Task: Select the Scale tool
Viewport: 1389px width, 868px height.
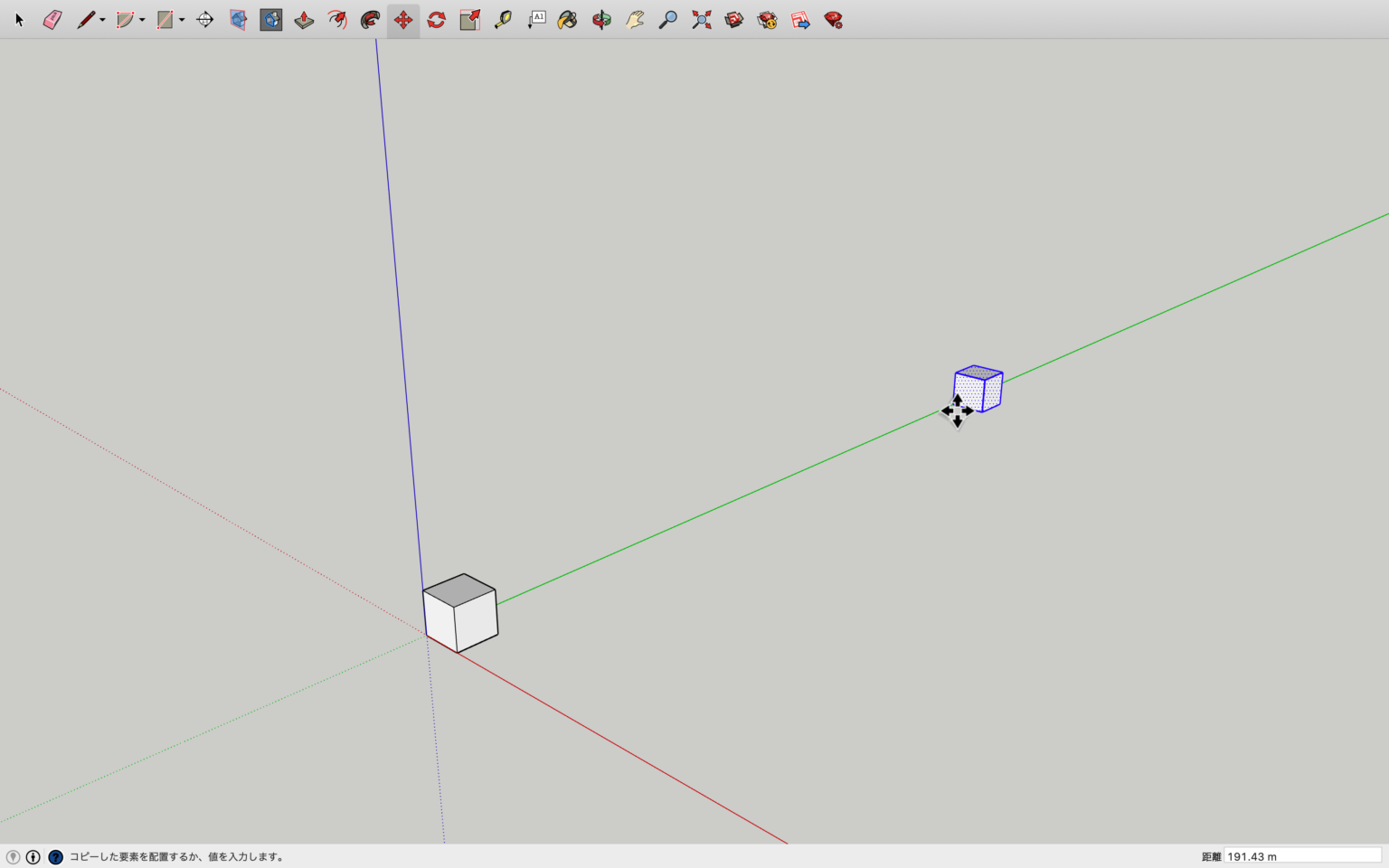Action: (469, 20)
